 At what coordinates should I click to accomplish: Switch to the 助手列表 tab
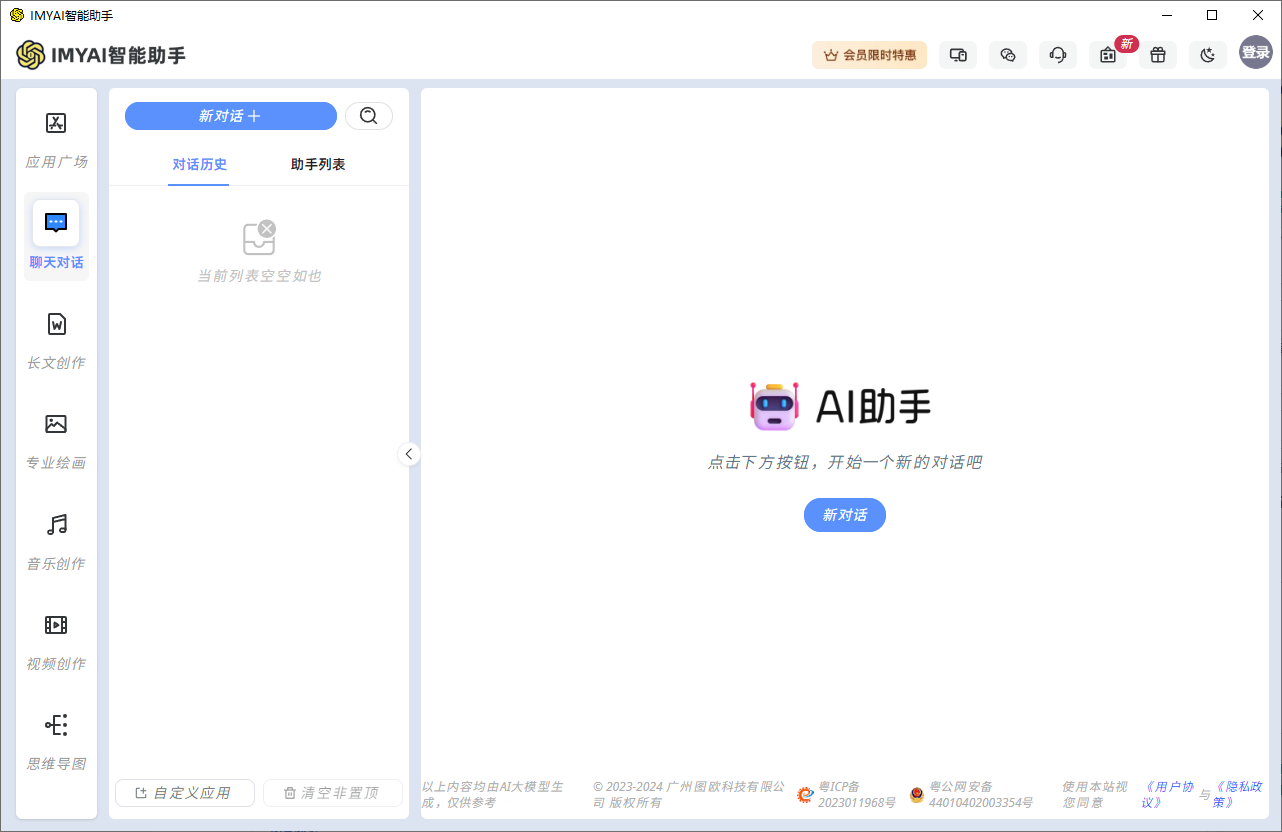coord(318,165)
